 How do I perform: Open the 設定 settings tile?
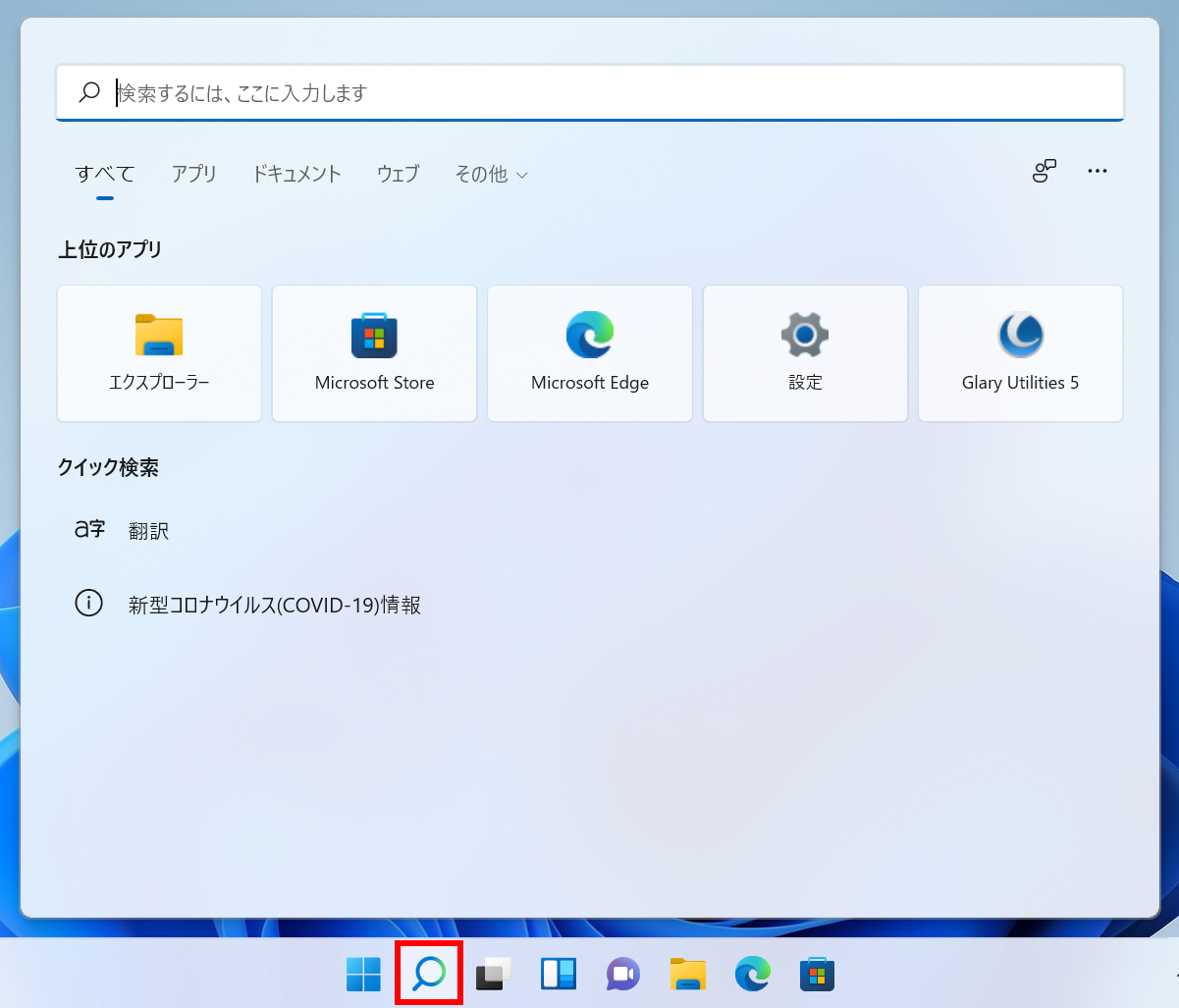click(x=805, y=353)
